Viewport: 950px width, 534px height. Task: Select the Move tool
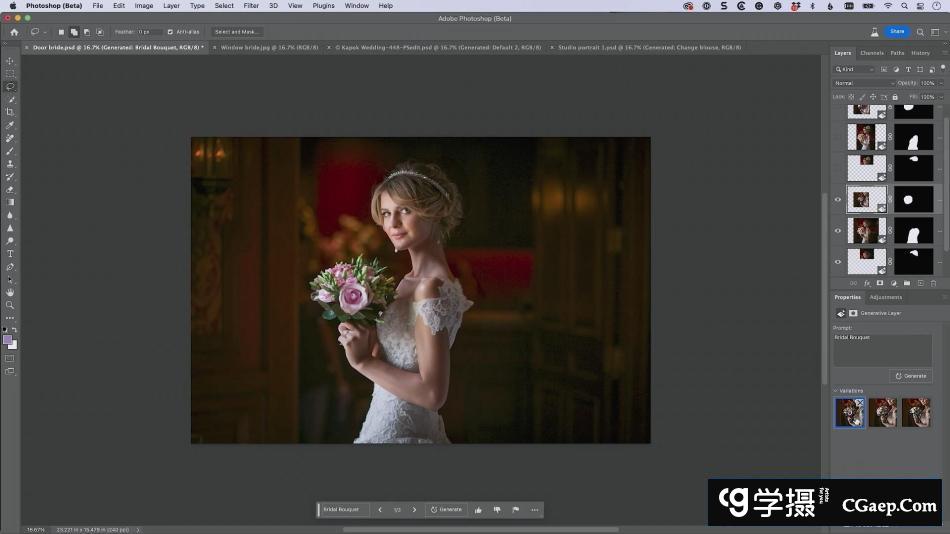[x=10, y=61]
